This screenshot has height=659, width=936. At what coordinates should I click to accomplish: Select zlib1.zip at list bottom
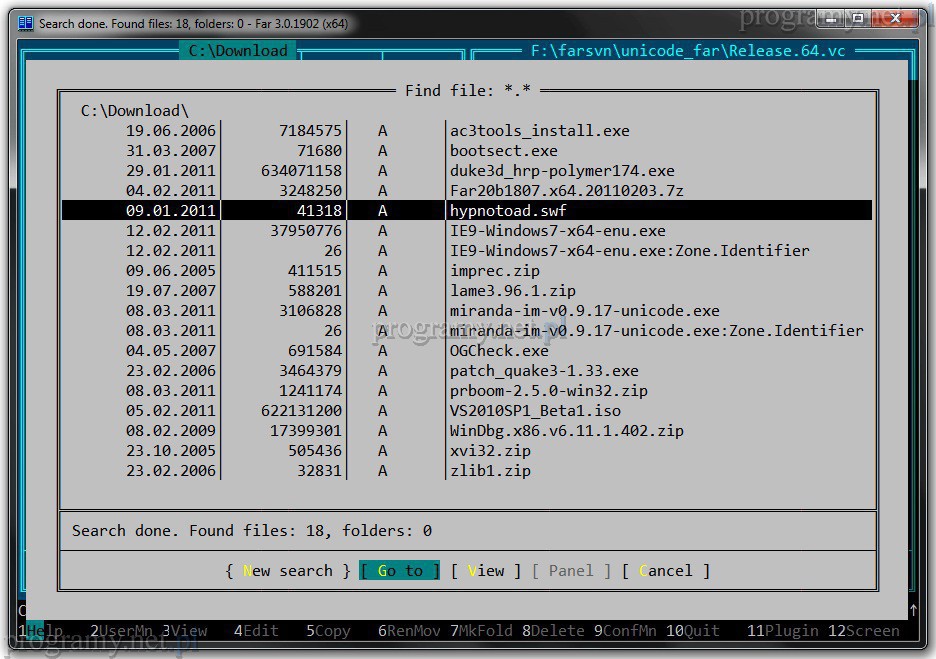pos(490,471)
